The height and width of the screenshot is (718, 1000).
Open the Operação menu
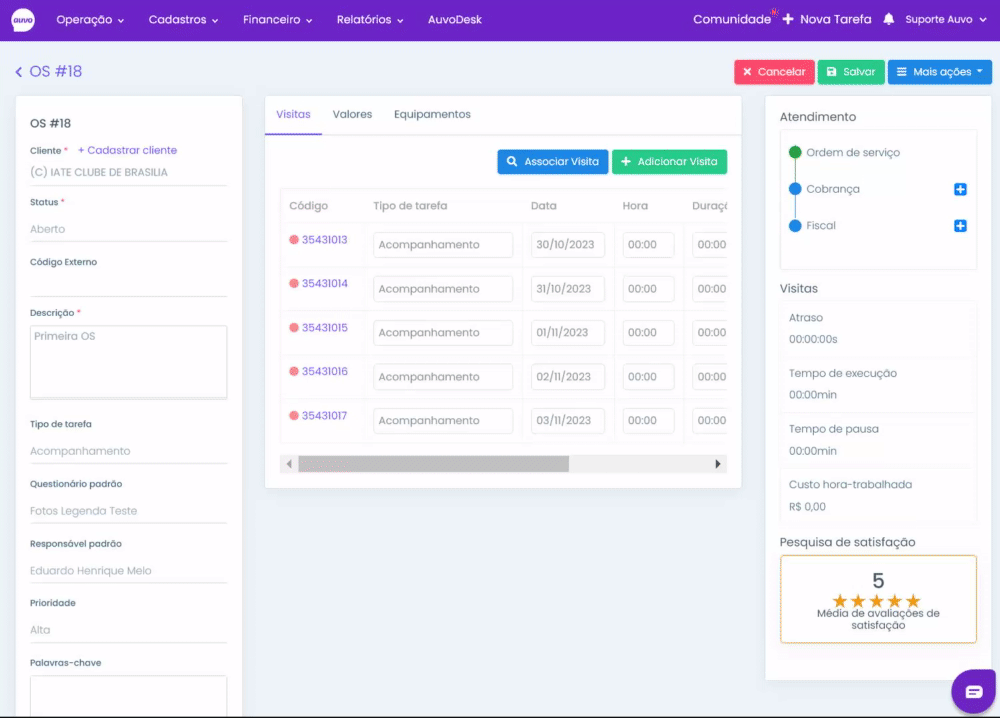(90, 20)
